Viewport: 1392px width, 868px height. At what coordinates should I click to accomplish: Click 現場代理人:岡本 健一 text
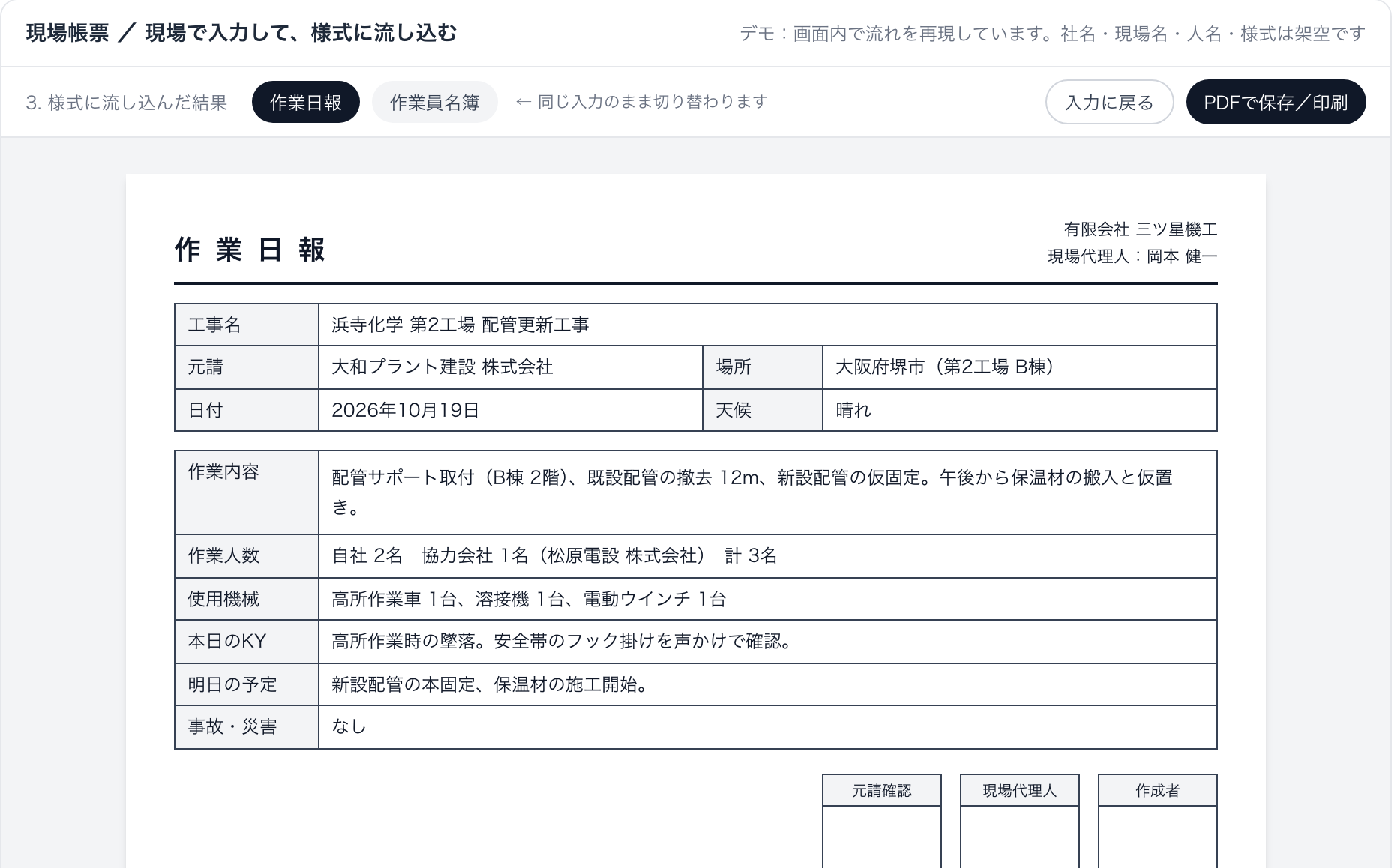(x=1132, y=256)
